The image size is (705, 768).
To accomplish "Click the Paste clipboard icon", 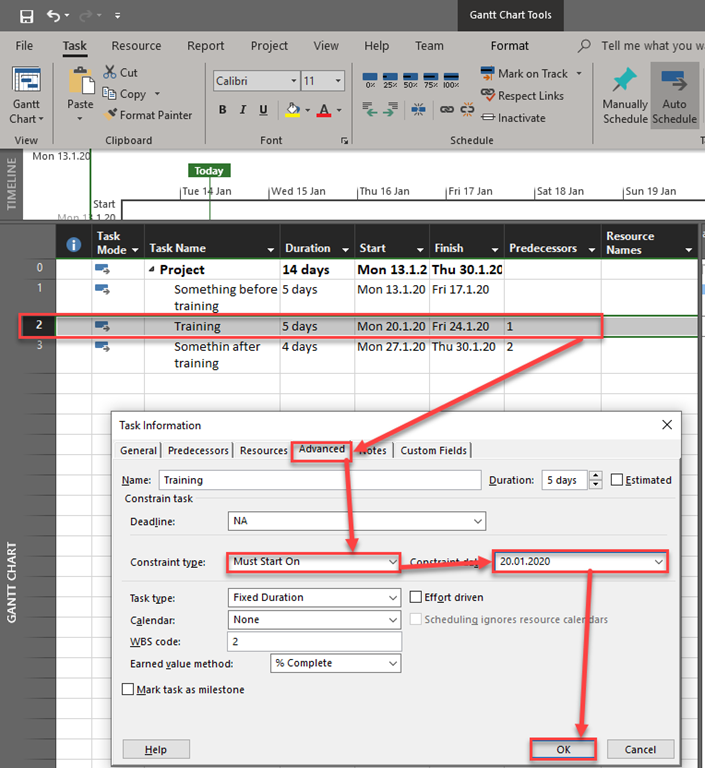I will [81, 85].
